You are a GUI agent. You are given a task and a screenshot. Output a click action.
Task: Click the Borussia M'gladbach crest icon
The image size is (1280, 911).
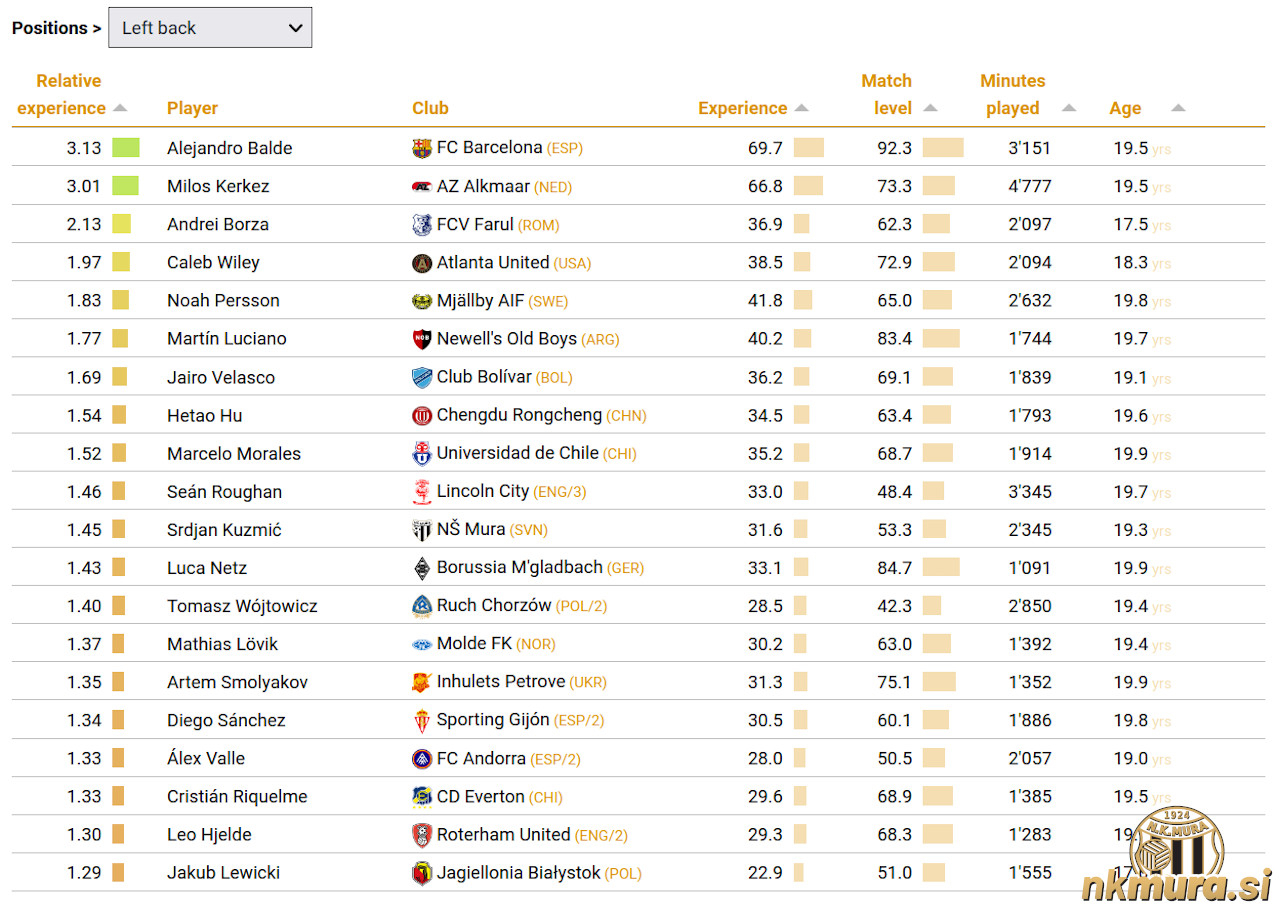(x=422, y=568)
